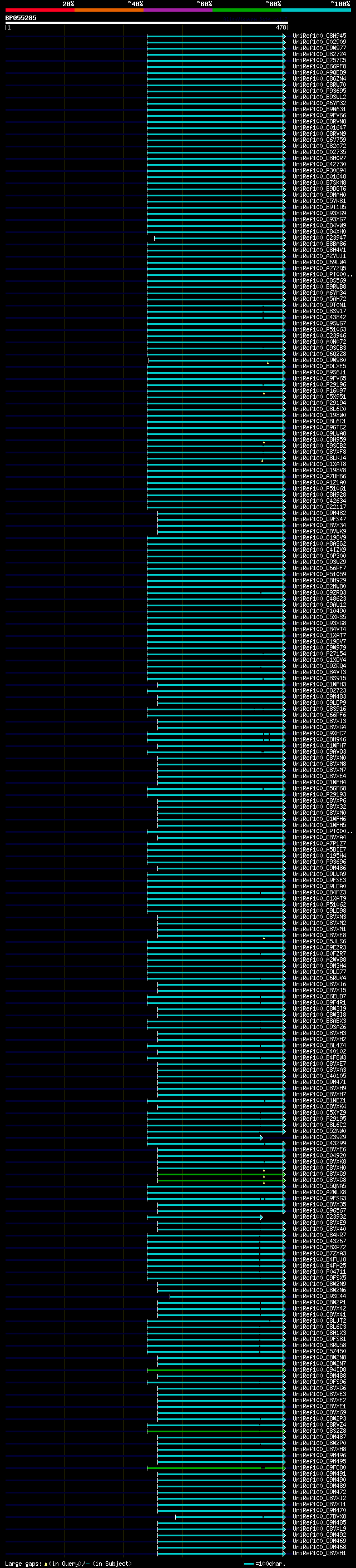356x1568 pixels.
Task: Click the purple ~60% identity legend segment
Action: 179,10
